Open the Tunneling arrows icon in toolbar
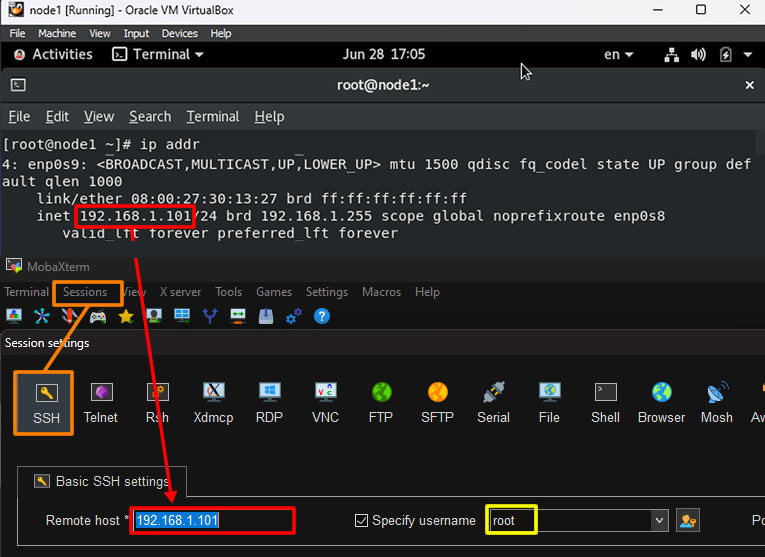This screenshot has height=557, width=765. (x=238, y=316)
